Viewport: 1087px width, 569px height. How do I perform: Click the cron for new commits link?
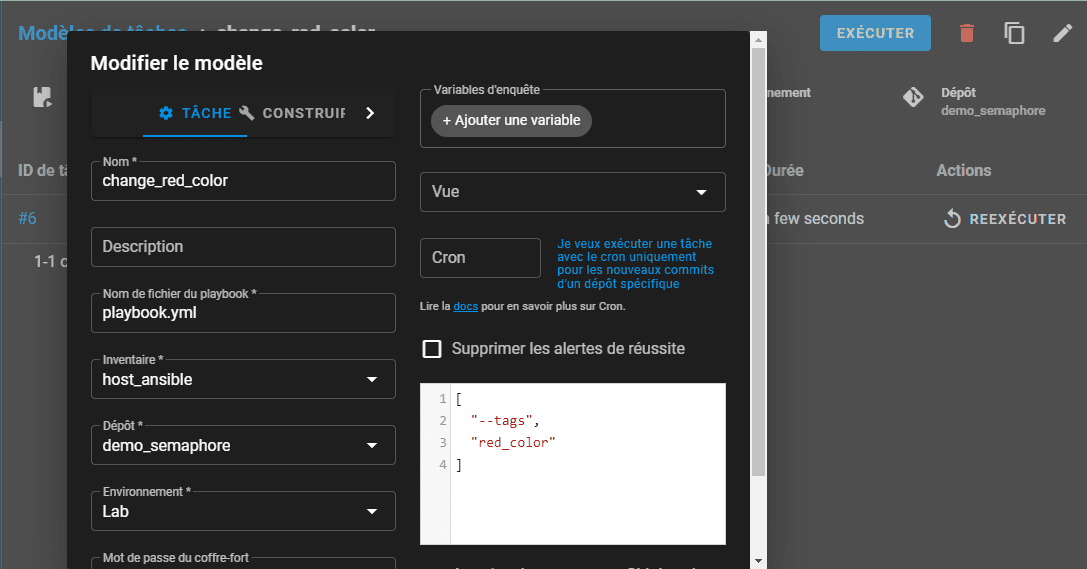[x=635, y=263]
